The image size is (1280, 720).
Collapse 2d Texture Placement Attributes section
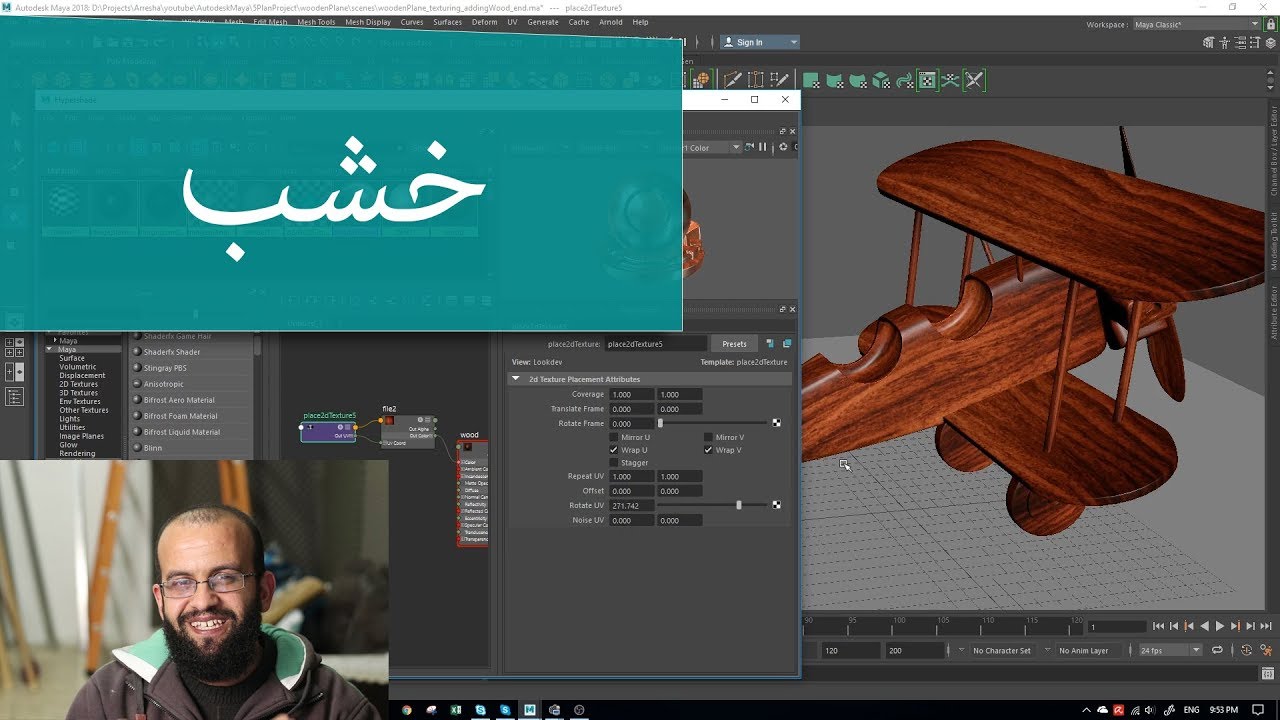click(516, 379)
